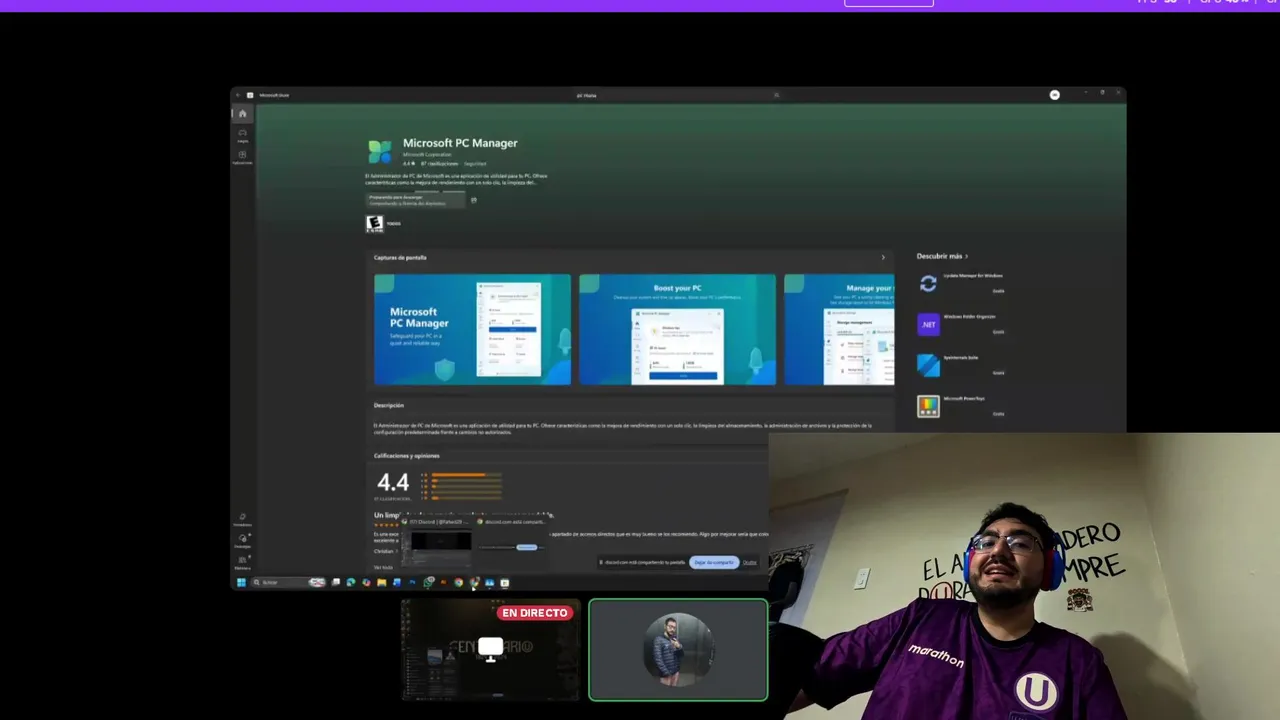Click the search magnifier in Store title bar
1280x720 pixels.
[776, 95]
